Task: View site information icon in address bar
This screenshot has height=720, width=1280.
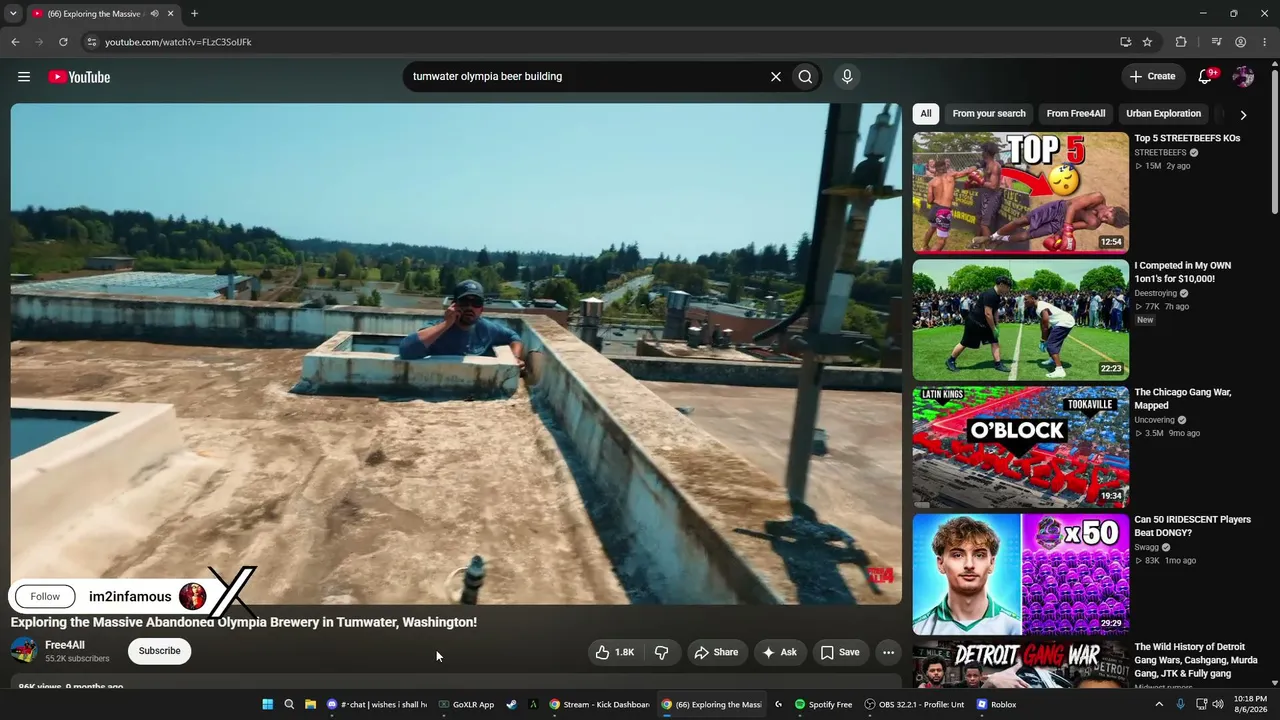Action: [x=91, y=42]
